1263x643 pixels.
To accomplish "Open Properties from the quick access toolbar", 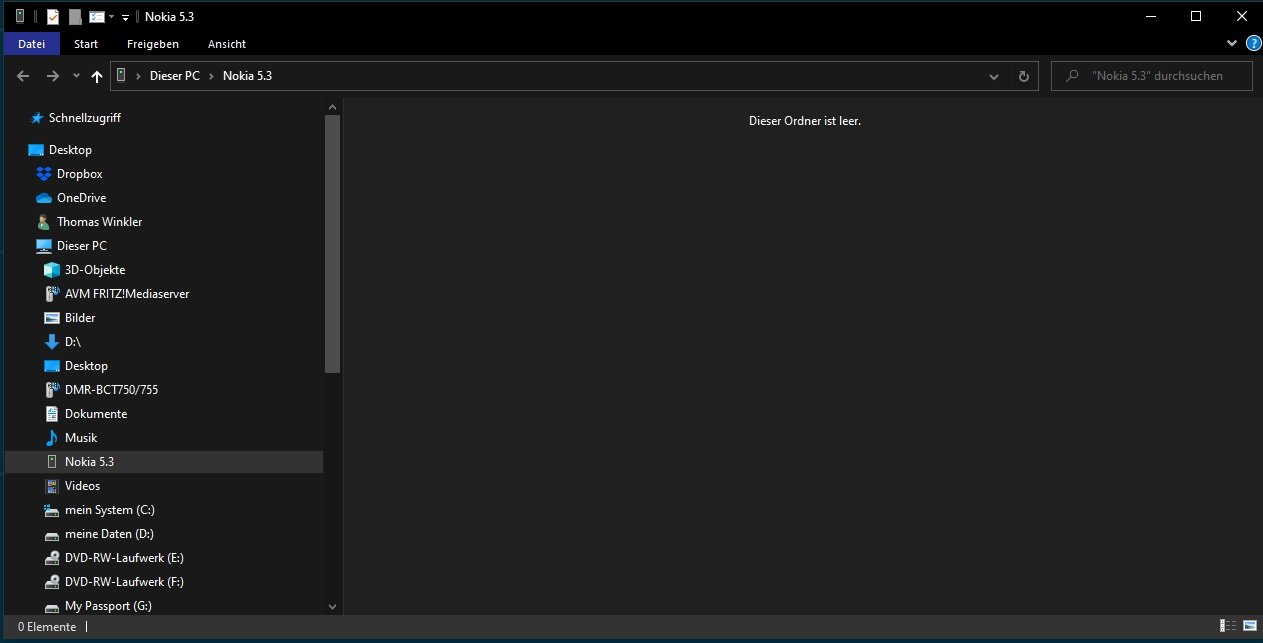I will pos(53,17).
